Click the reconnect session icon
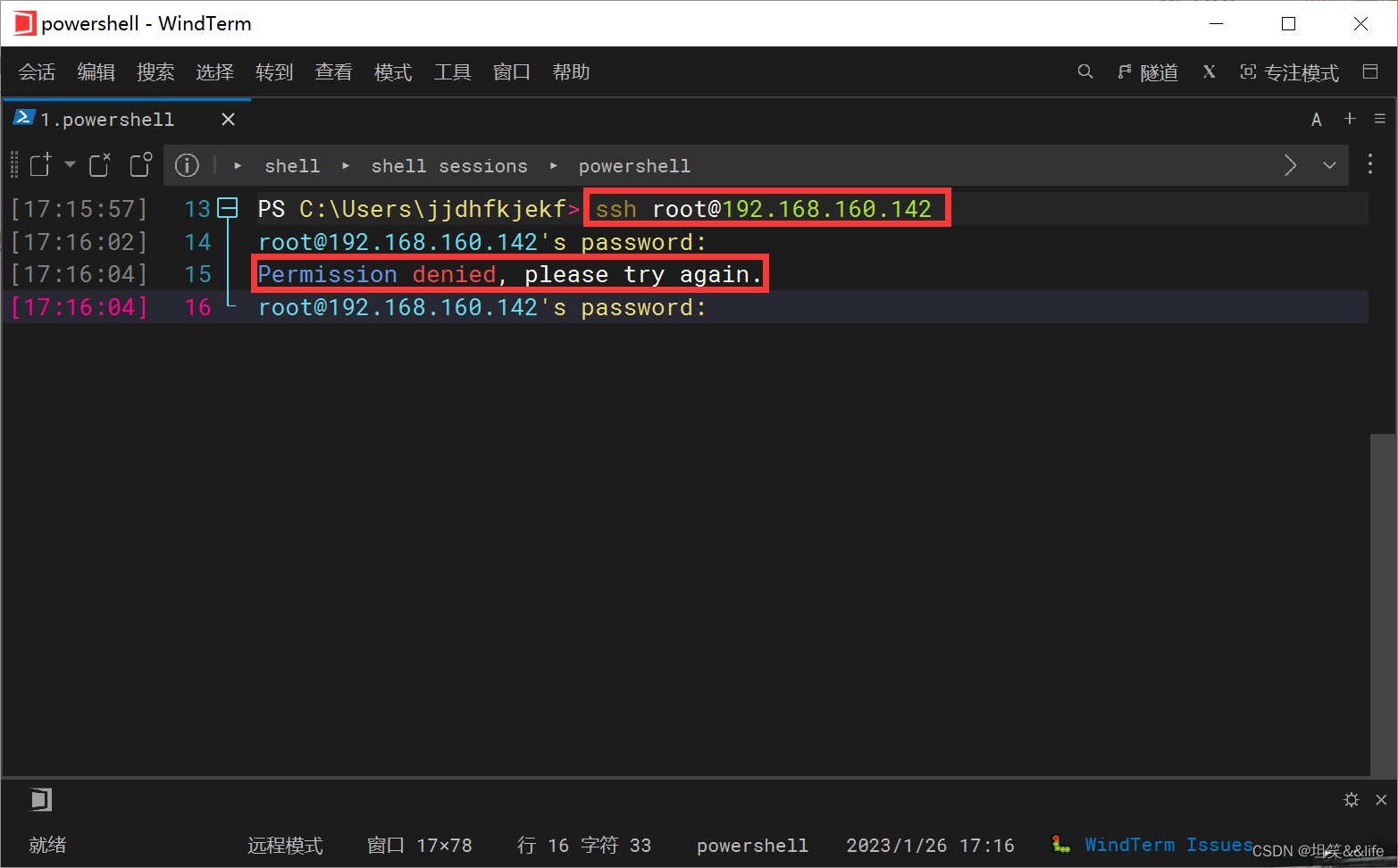Viewport: 1398px width, 868px height. [x=141, y=165]
